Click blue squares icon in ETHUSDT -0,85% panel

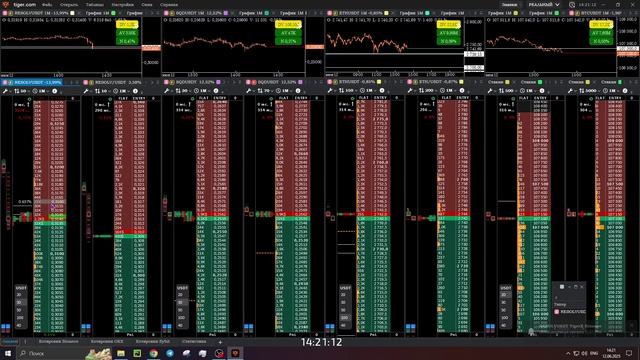(x=330, y=327)
